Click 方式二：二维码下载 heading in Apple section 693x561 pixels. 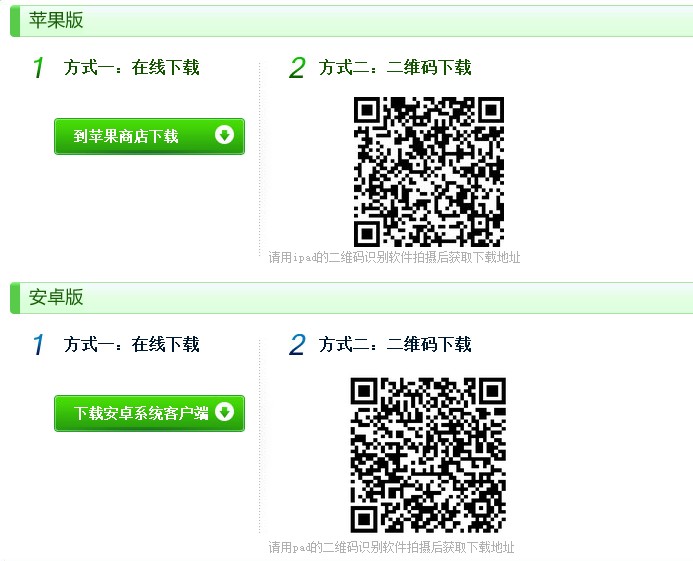[395, 68]
